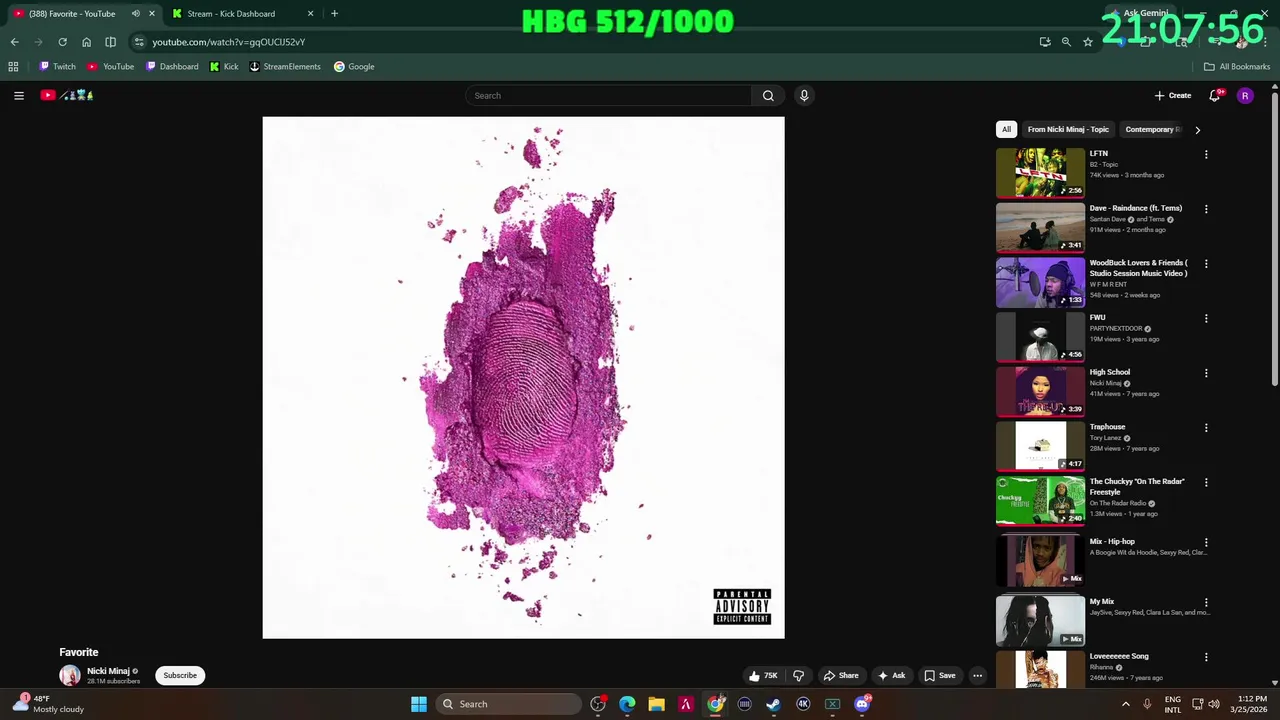The width and height of the screenshot is (1280, 720).
Task: Open options menu for Mix - Hip-hop
Action: pos(1206,542)
